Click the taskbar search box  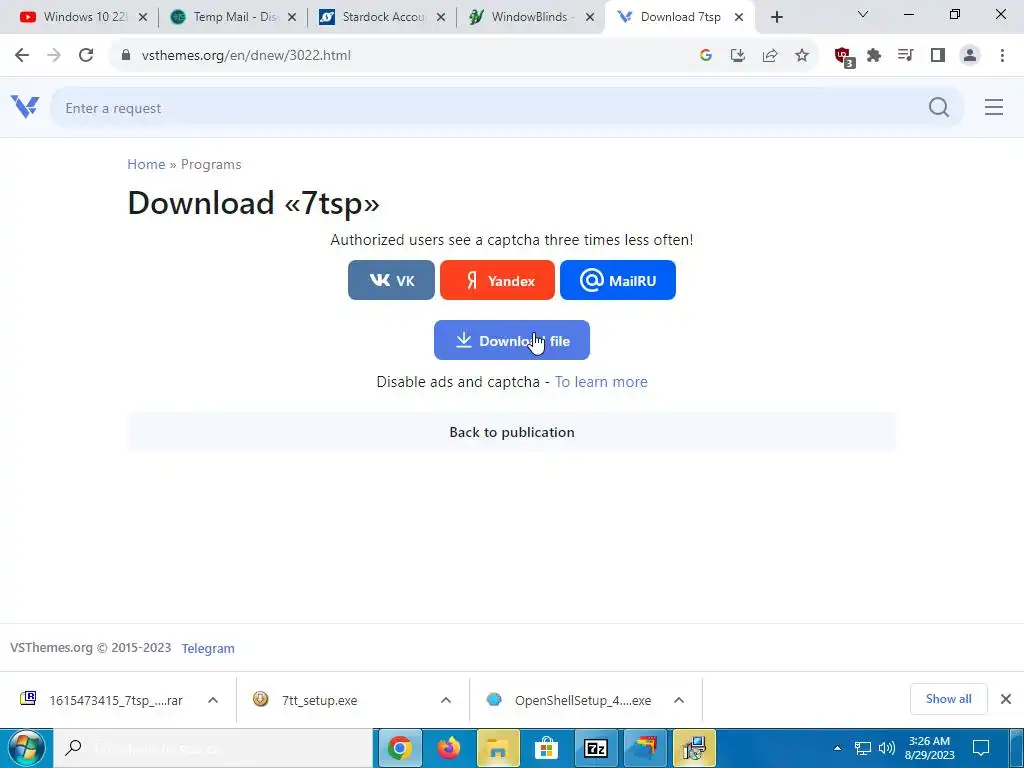pyautogui.click(x=213, y=748)
